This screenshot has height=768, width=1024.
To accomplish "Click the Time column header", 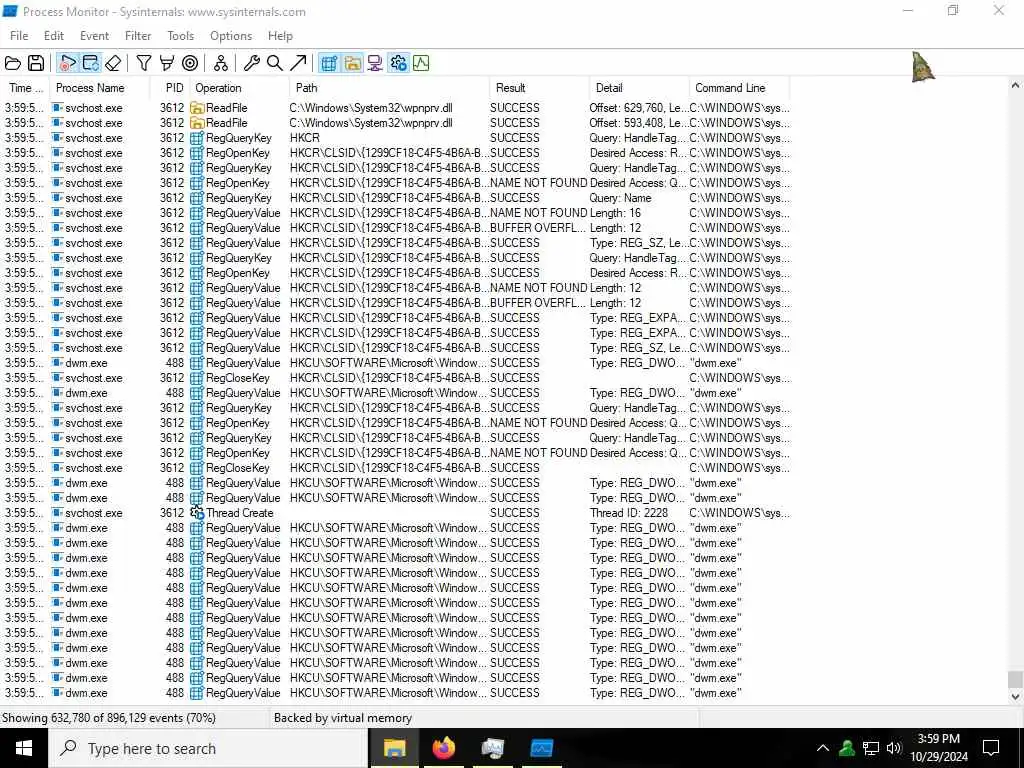I will [x=25, y=88].
